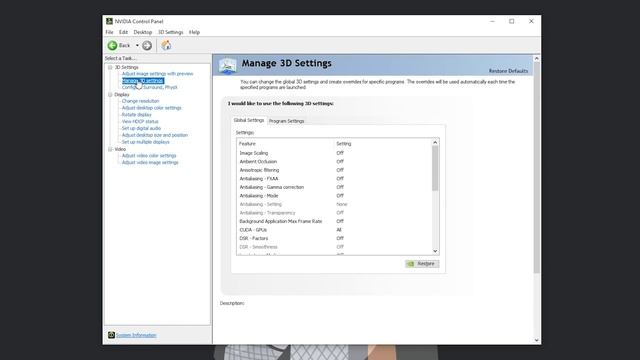Select Configure Surround, PhysX task
The width and height of the screenshot is (640, 360).
pyautogui.click(x=149, y=87)
